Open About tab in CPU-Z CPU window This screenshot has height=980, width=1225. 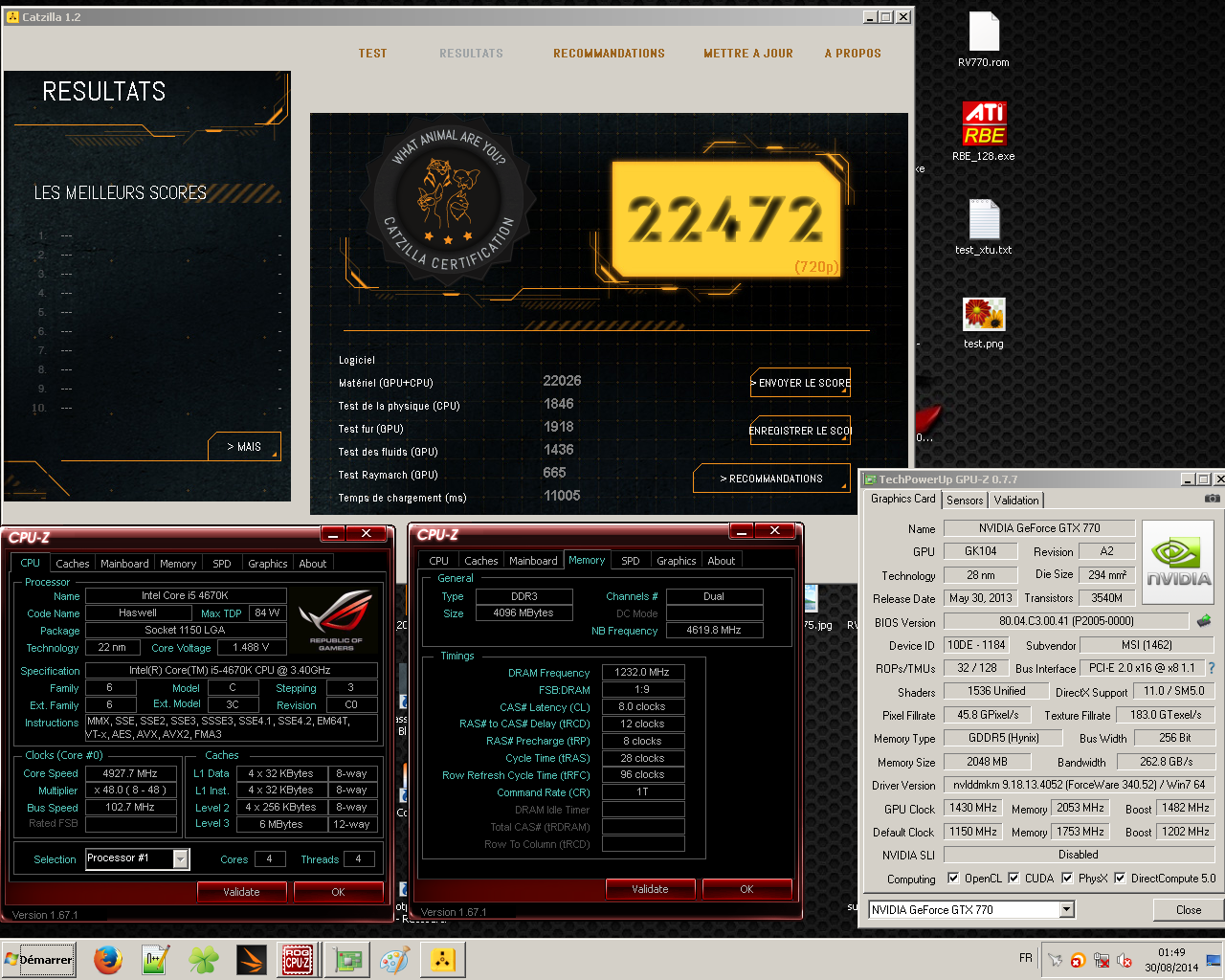(x=313, y=564)
